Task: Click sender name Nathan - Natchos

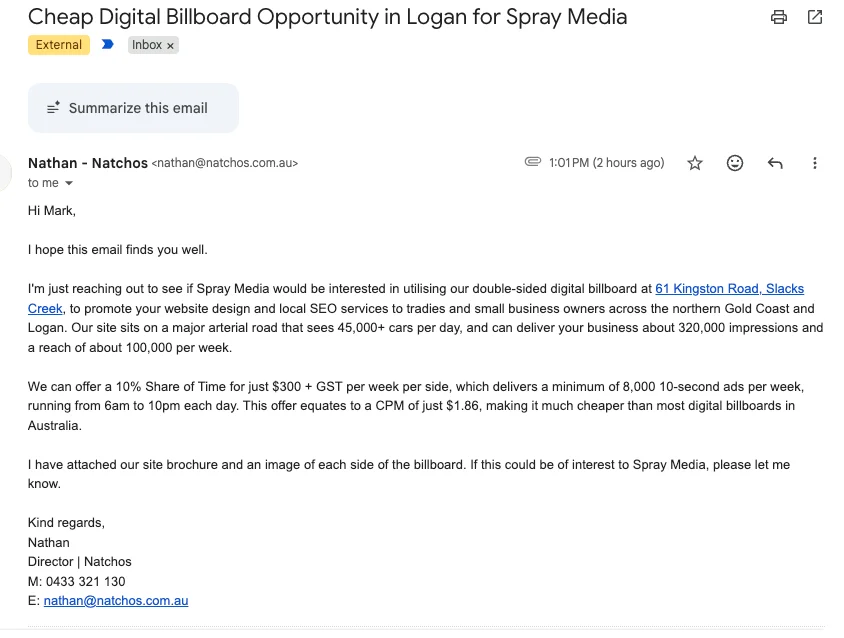Action: tap(88, 163)
